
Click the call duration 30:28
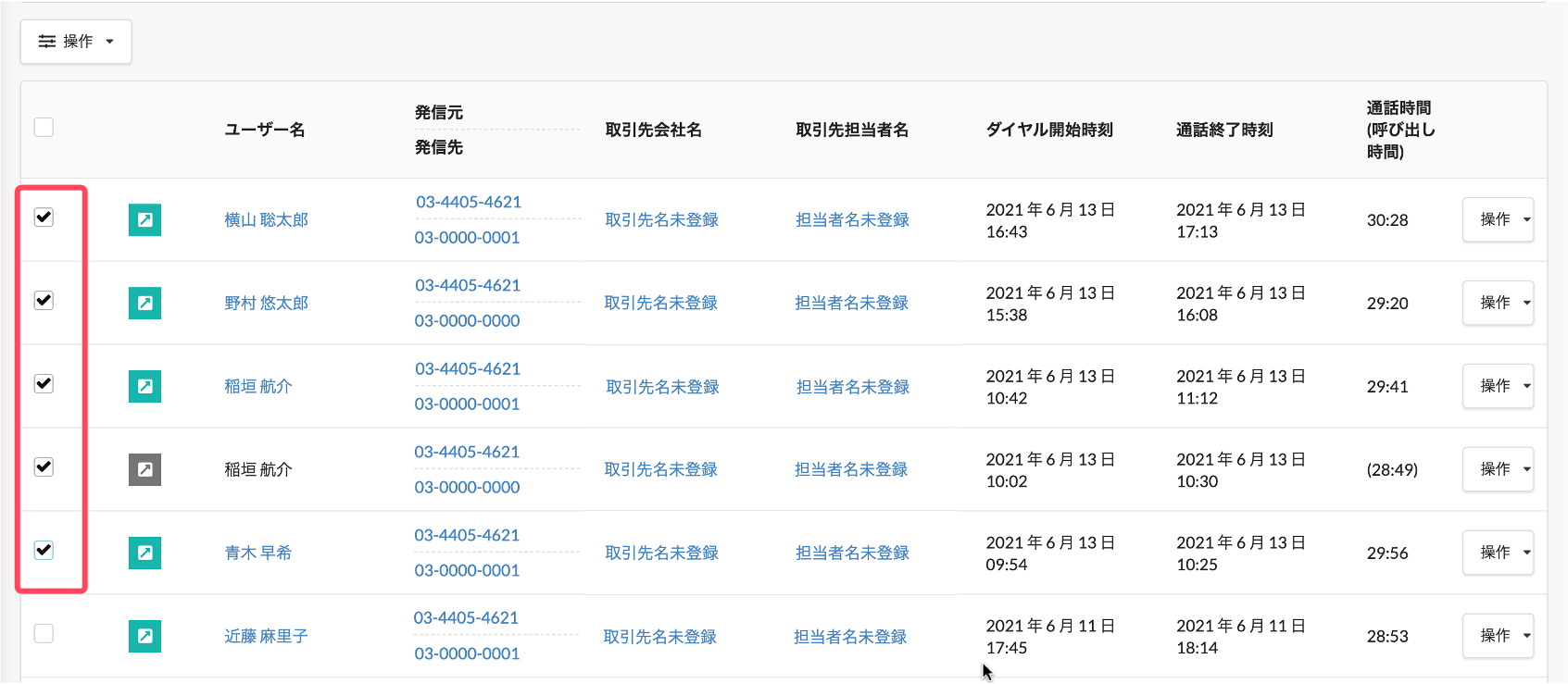[x=1387, y=219]
